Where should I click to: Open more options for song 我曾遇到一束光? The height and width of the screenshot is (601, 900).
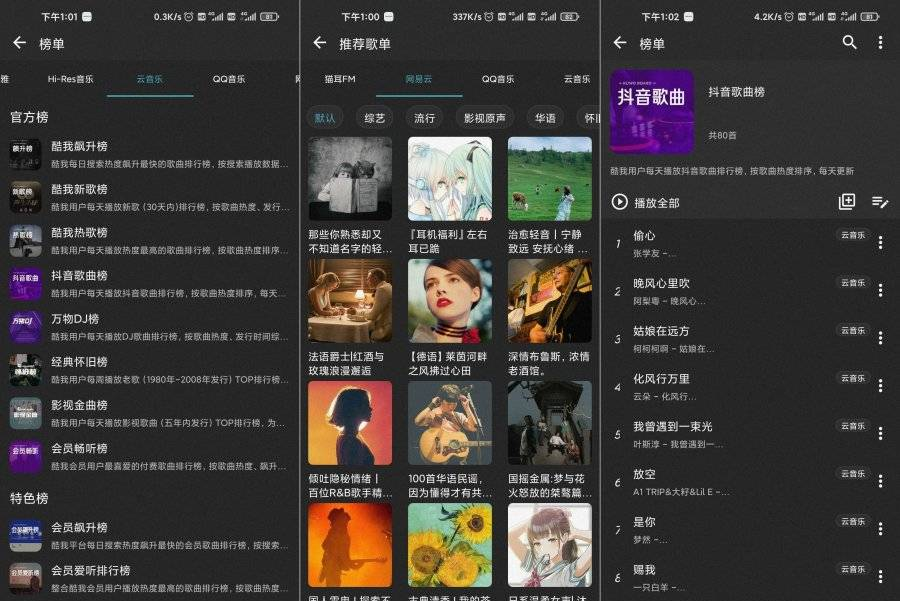click(880, 433)
